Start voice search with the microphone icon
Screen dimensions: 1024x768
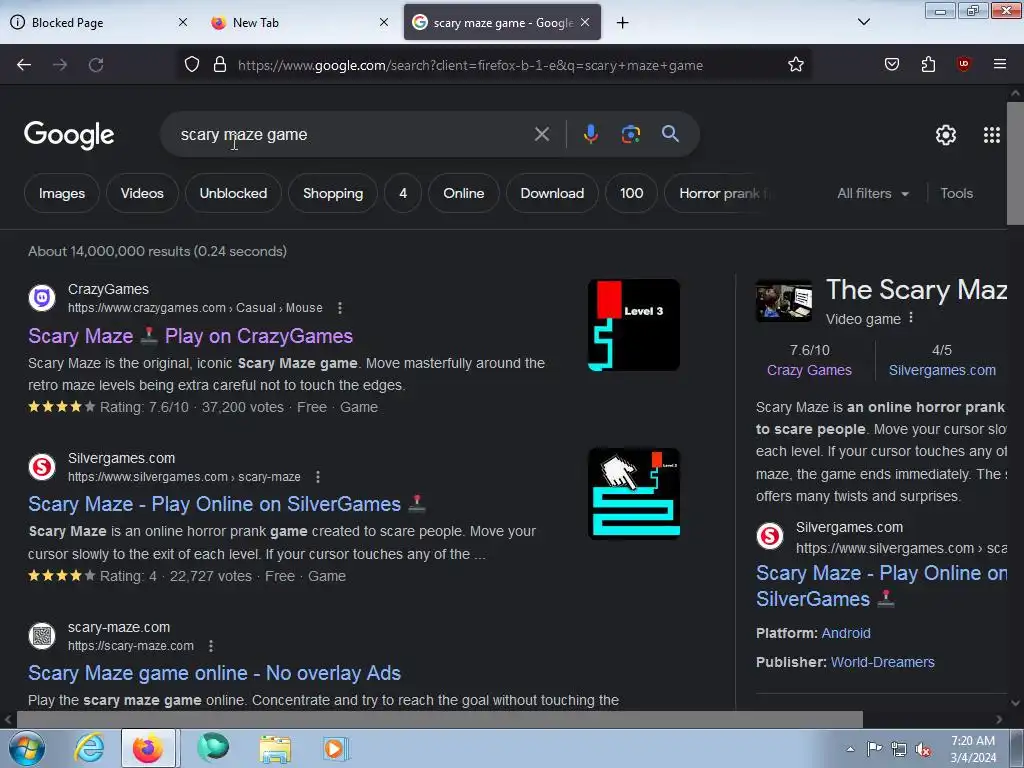(x=590, y=135)
